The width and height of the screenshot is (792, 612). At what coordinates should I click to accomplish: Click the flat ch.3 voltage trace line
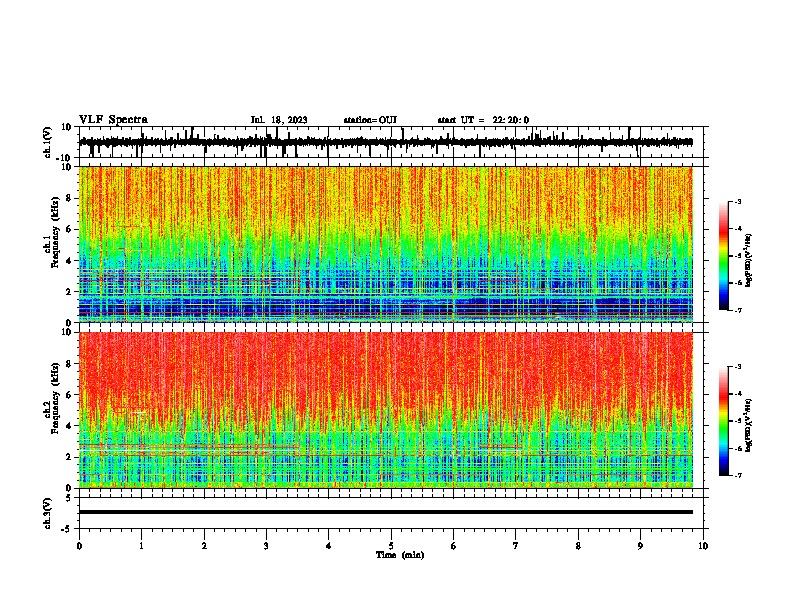coord(385,512)
